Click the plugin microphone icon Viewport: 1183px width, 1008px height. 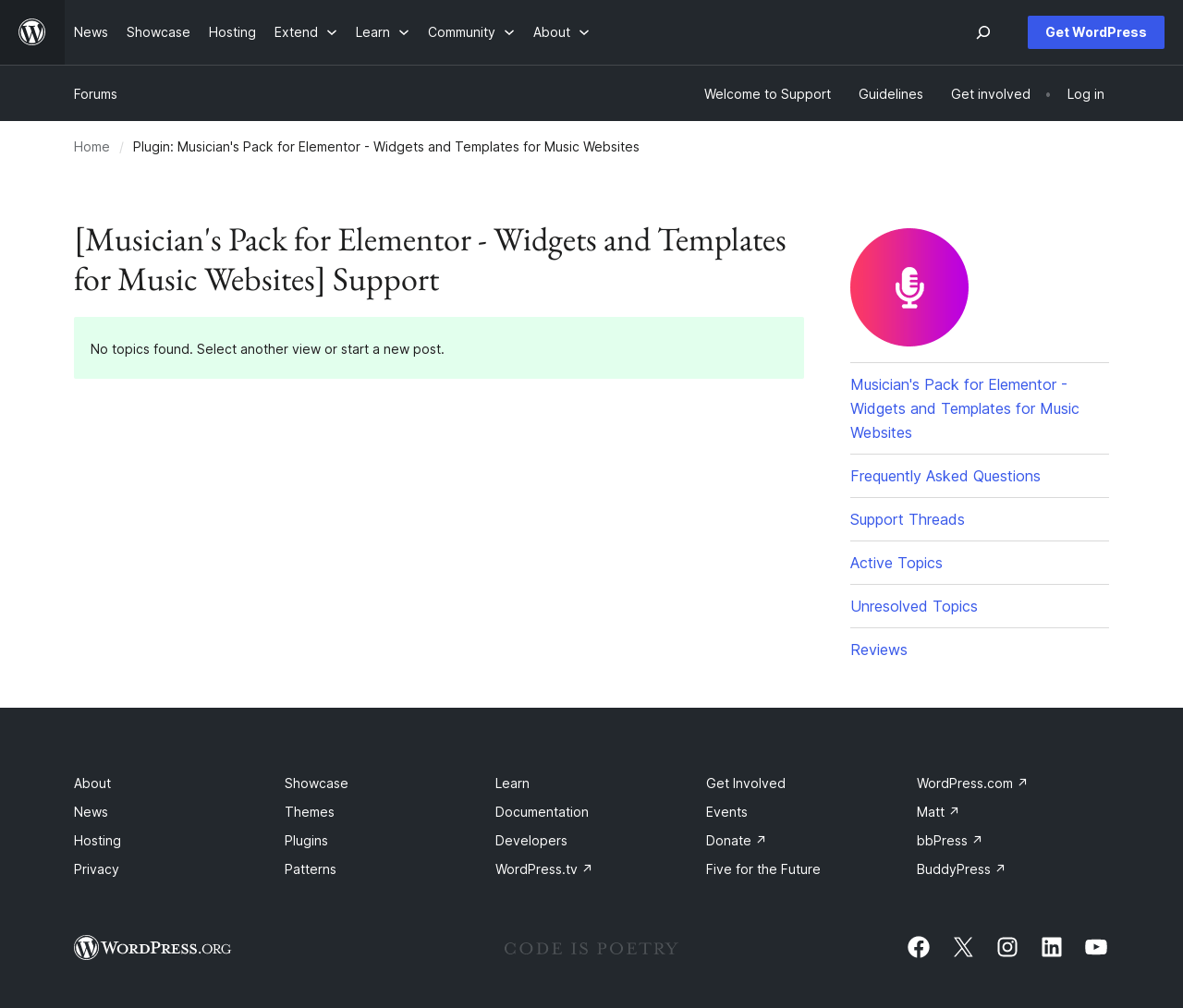pyautogui.click(x=909, y=287)
